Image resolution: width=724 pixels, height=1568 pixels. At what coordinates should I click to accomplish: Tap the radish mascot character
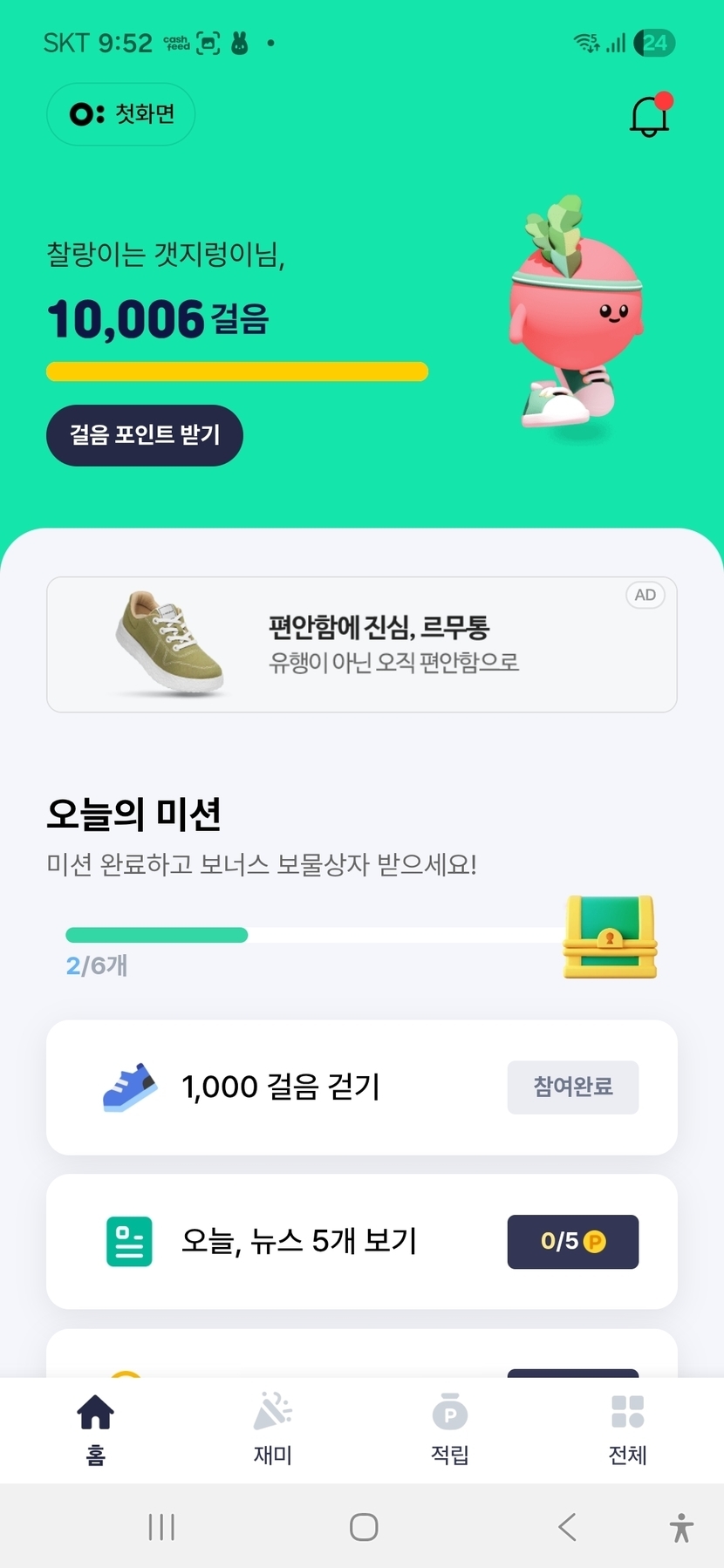point(576,314)
